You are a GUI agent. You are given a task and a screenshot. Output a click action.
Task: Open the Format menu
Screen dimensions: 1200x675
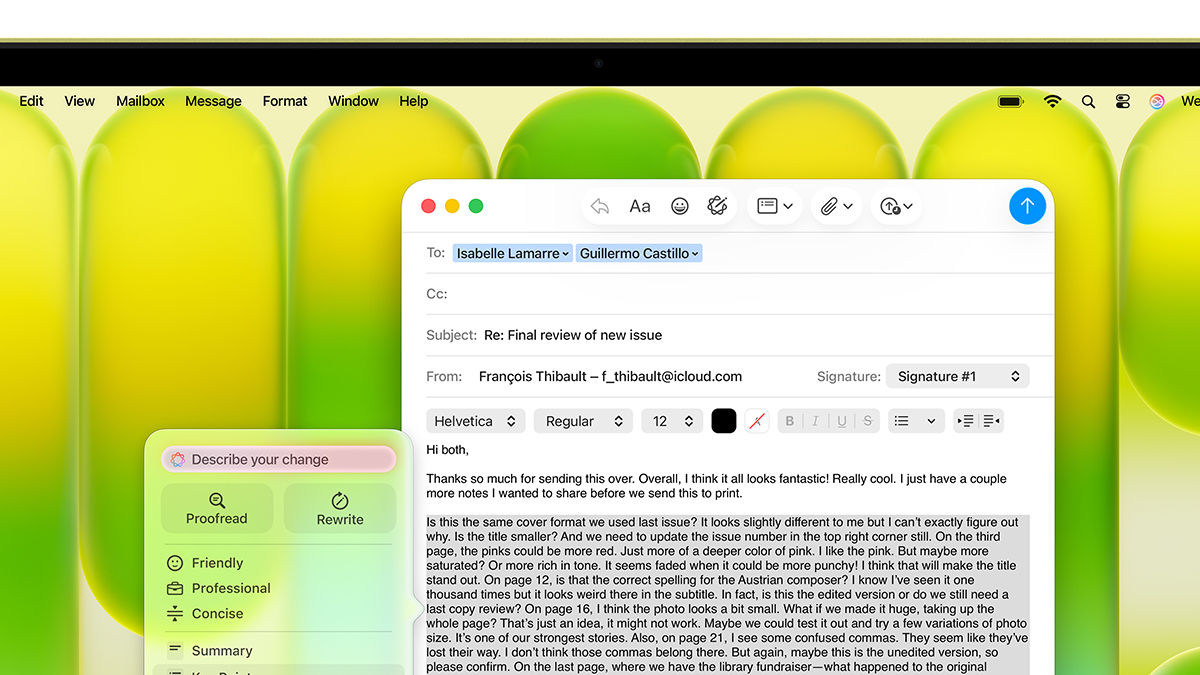tap(285, 101)
